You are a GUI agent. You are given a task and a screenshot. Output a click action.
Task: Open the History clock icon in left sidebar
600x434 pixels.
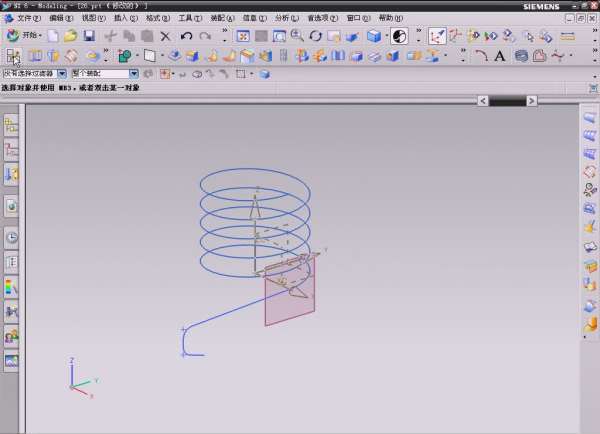[x=12, y=238]
